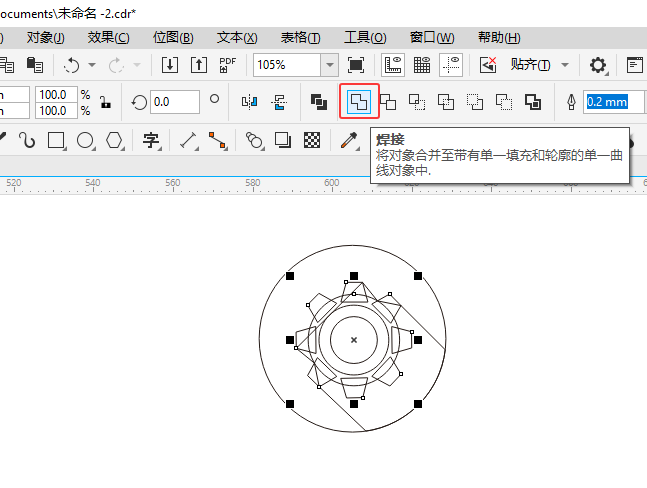Click top-center selection handle of the gear
This screenshot has width=647, height=488.
[354, 276]
